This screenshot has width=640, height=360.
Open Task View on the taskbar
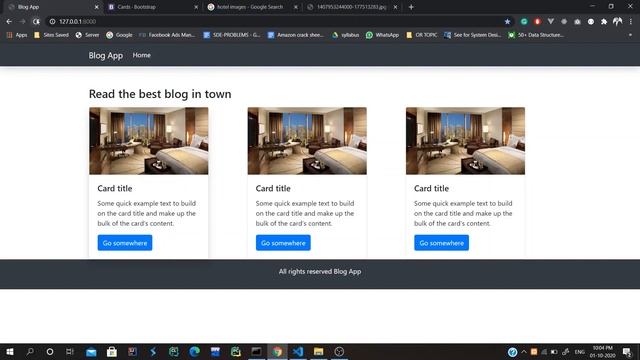pos(70,351)
